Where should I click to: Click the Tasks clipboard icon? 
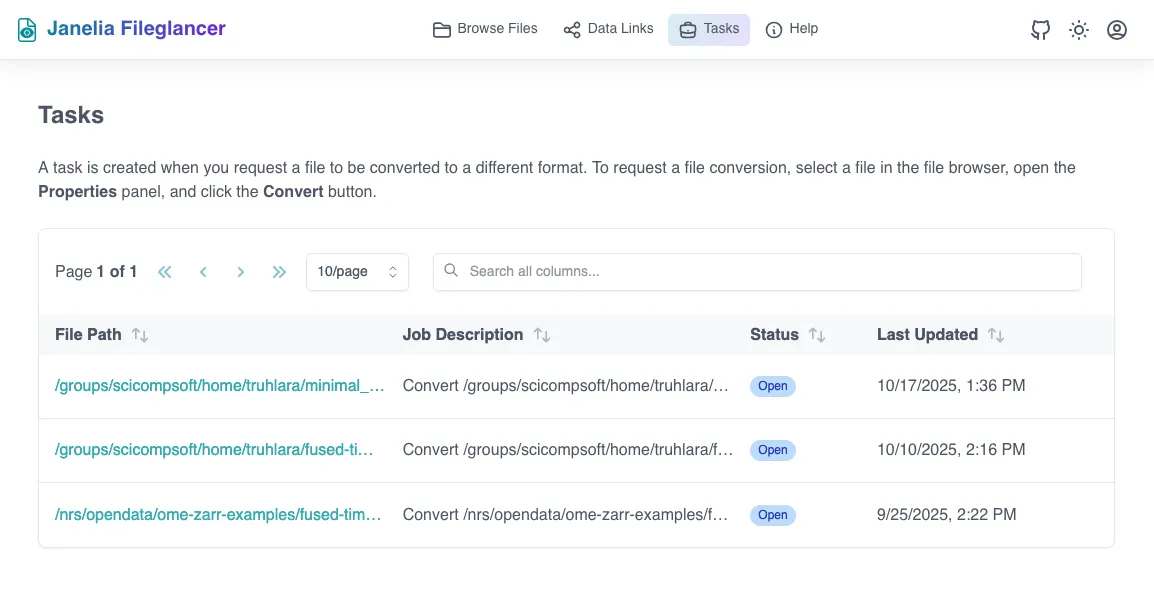(687, 30)
